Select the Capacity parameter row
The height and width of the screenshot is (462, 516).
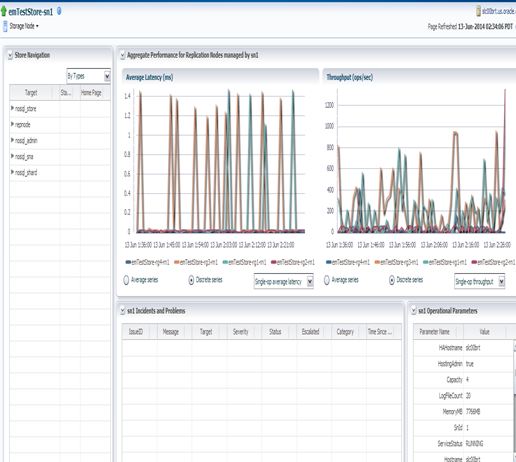click(x=463, y=380)
